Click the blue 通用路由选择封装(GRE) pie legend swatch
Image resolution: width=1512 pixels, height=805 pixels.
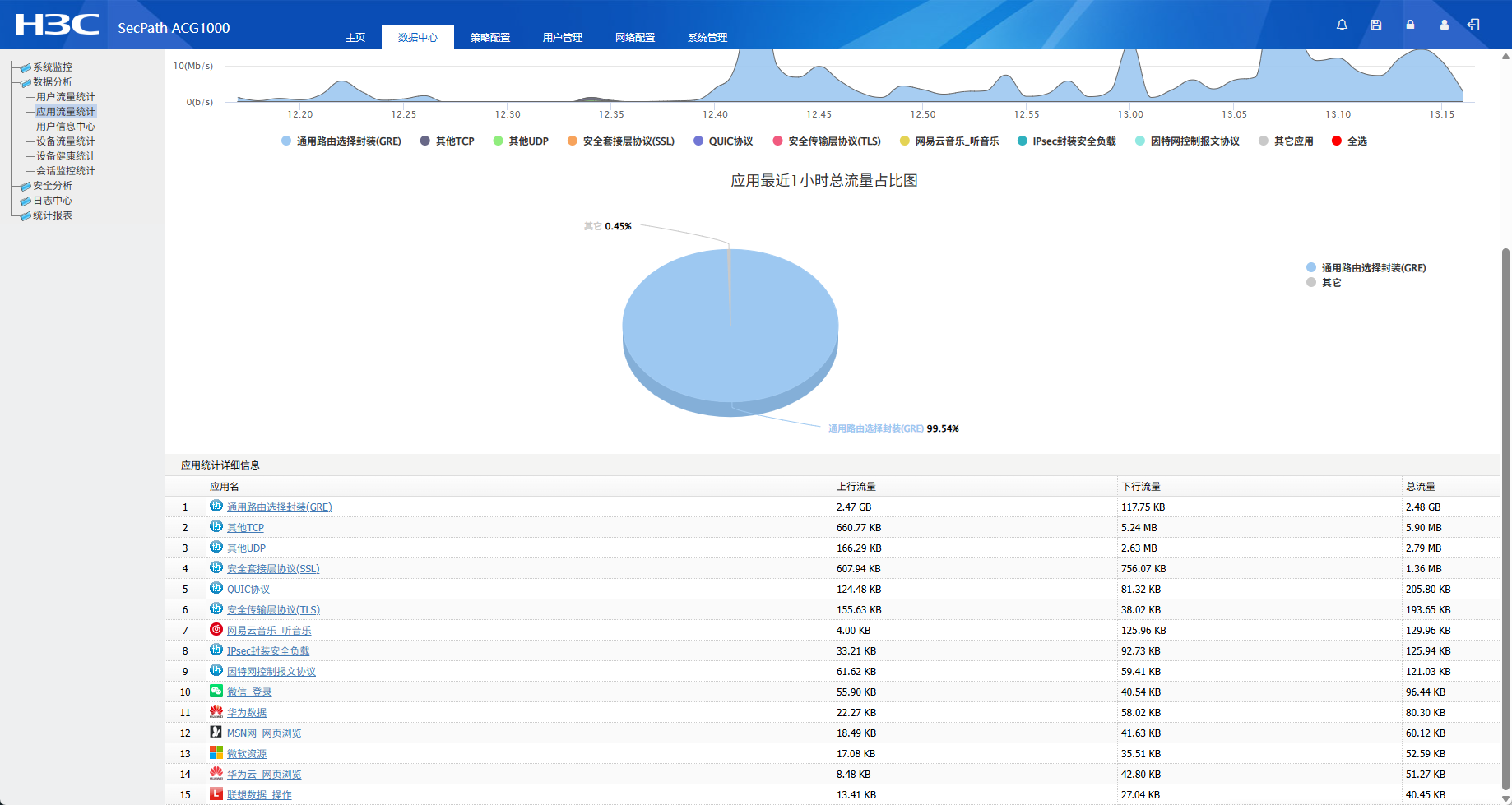1311,267
